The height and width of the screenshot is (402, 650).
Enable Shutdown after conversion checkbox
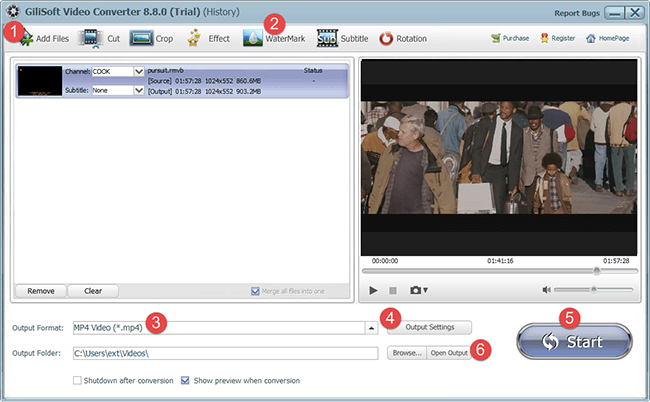pyautogui.click(x=77, y=380)
